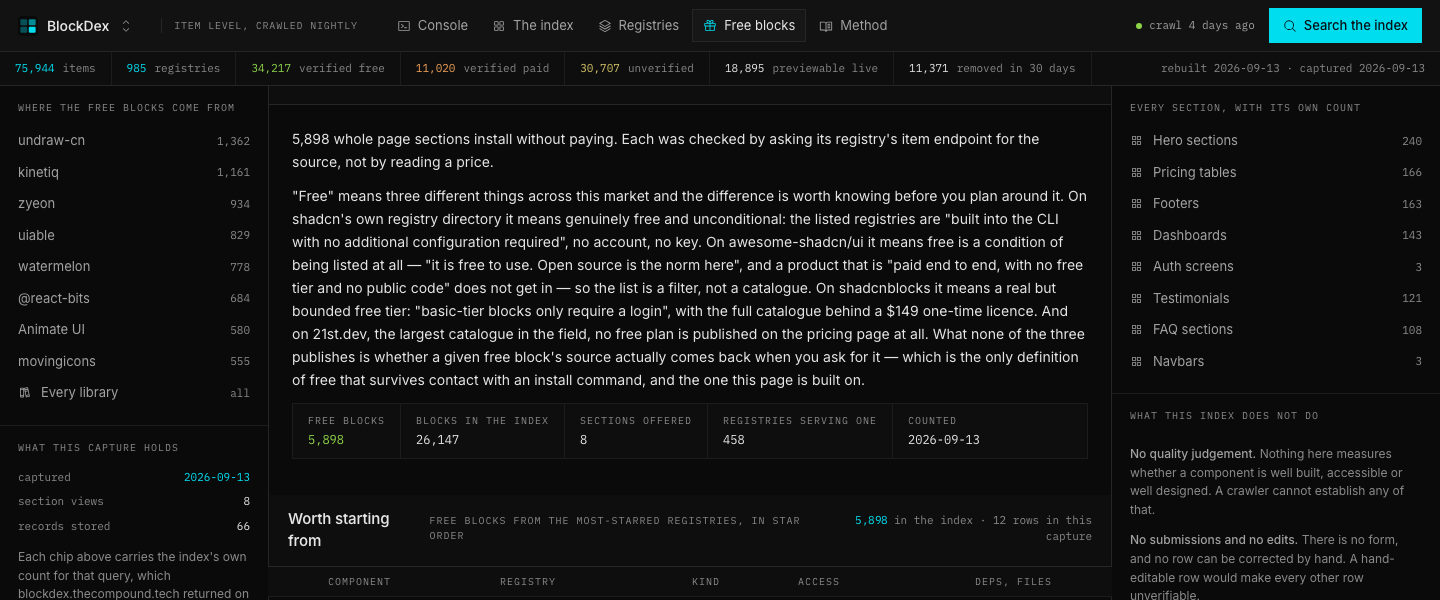Screen dimensions: 1440x600
Task: Switch to The index tab
Action: coord(533,26)
